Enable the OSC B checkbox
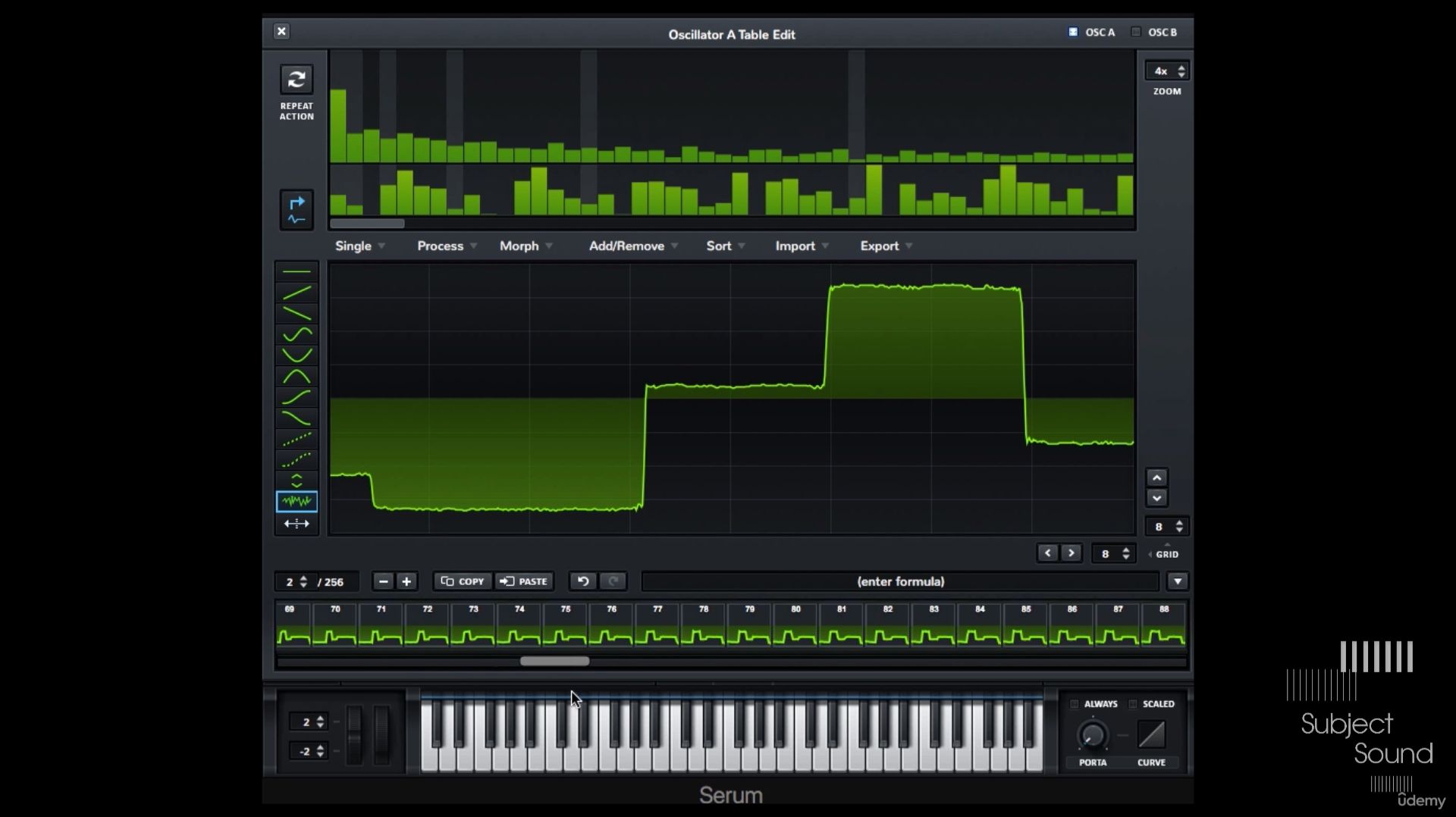Screen dimensions: 1456x817 pyautogui.click(x=1136, y=32)
